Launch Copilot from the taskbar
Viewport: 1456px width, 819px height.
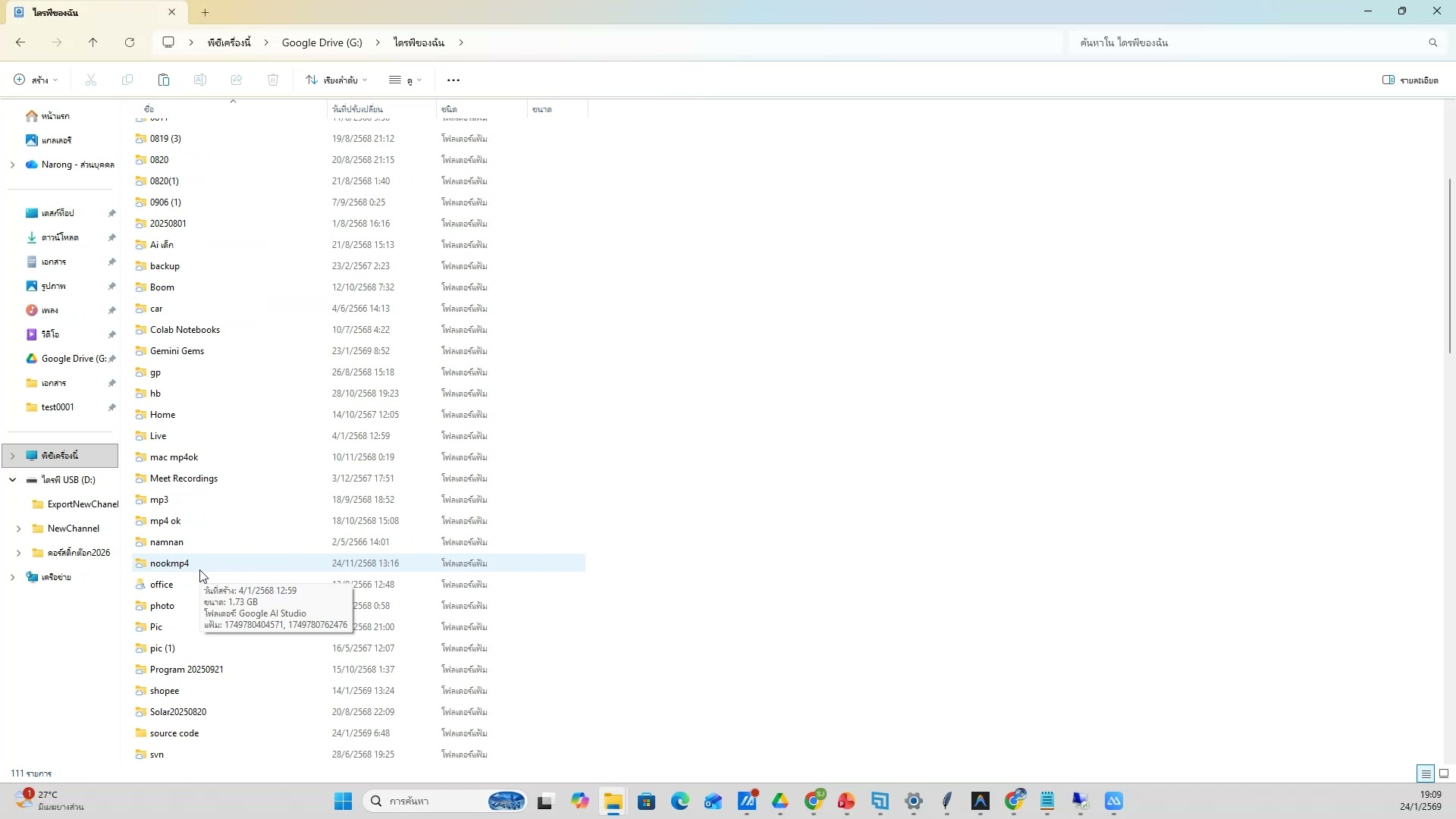[580, 801]
